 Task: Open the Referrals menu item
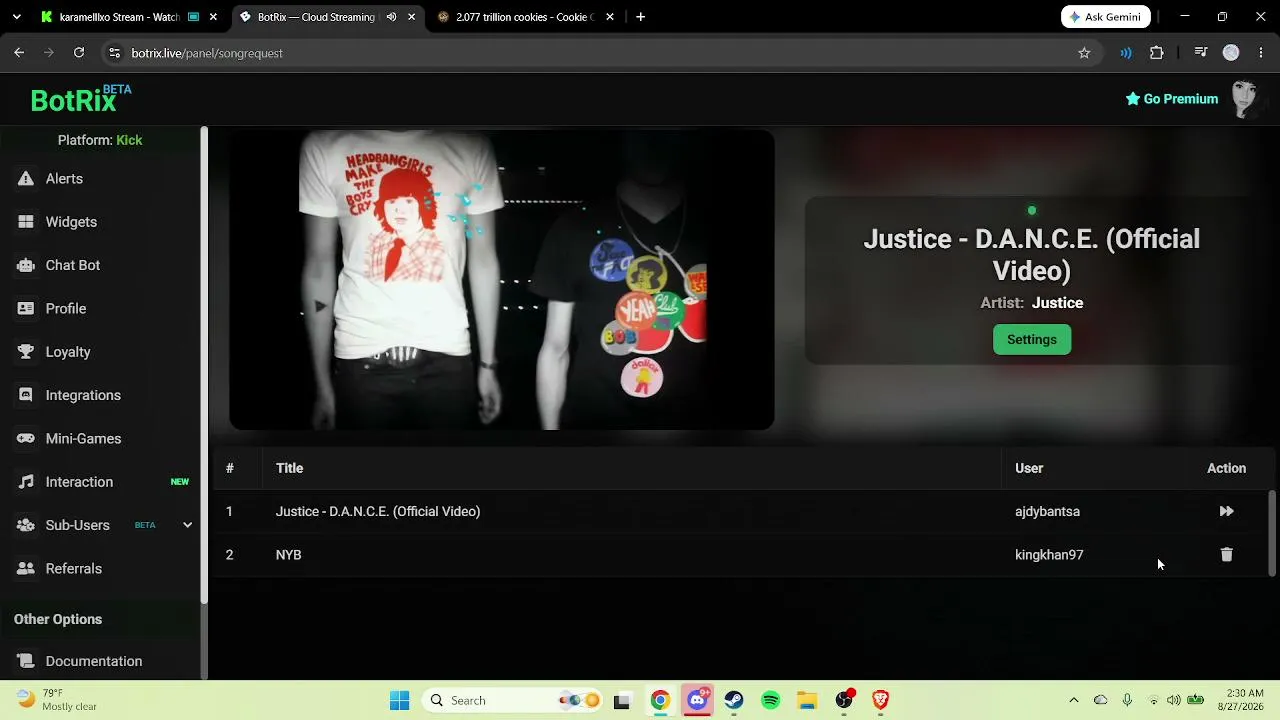point(74,569)
